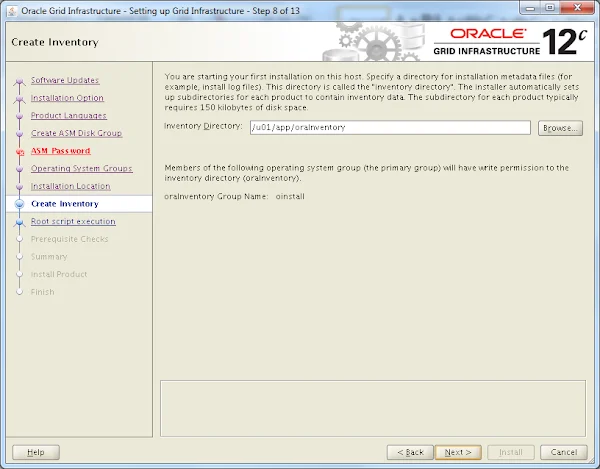Close the installer window
Screen dimensions: 600x469
[x=577, y=8]
